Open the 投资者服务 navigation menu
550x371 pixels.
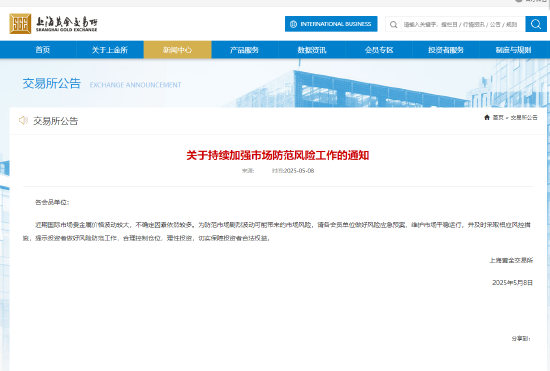click(x=446, y=50)
